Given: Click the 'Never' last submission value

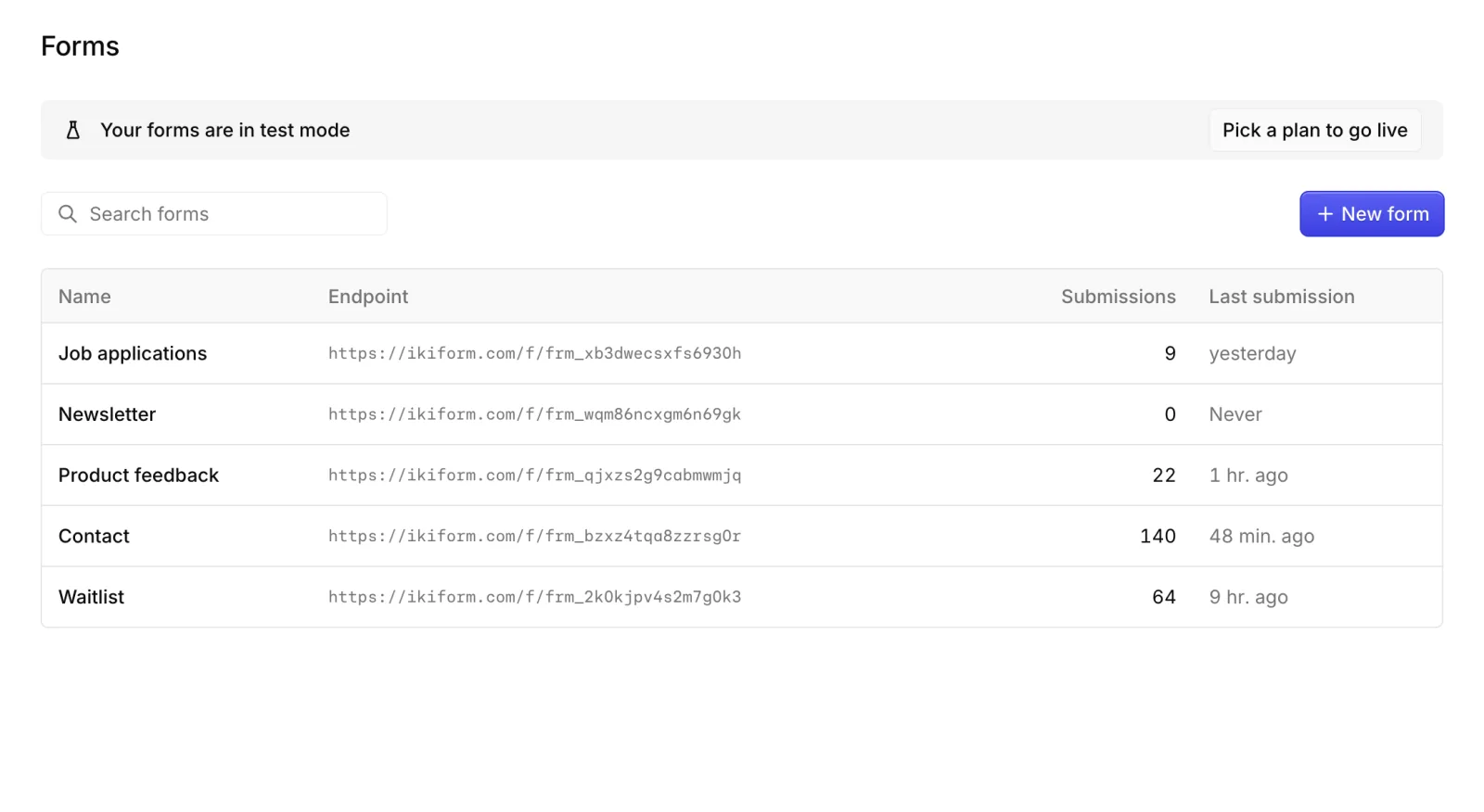Looking at the screenshot, I should pyautogui.click(x=1235, y=414).
